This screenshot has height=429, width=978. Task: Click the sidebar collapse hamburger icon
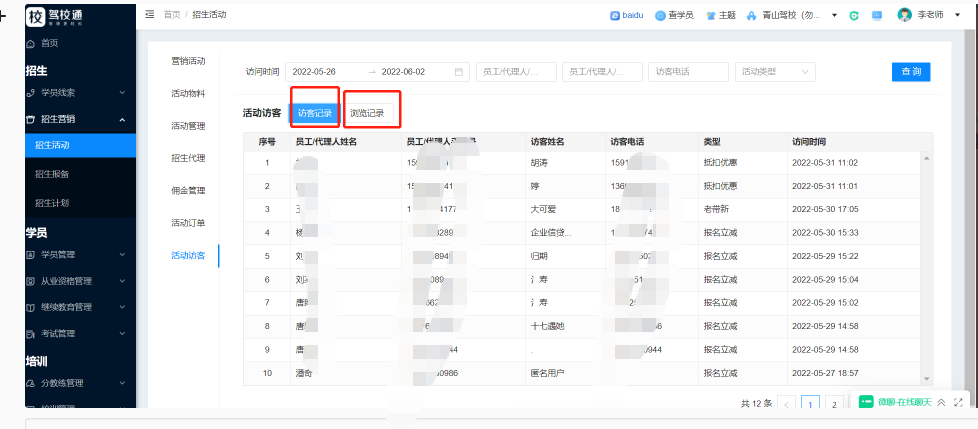[150, 15]
